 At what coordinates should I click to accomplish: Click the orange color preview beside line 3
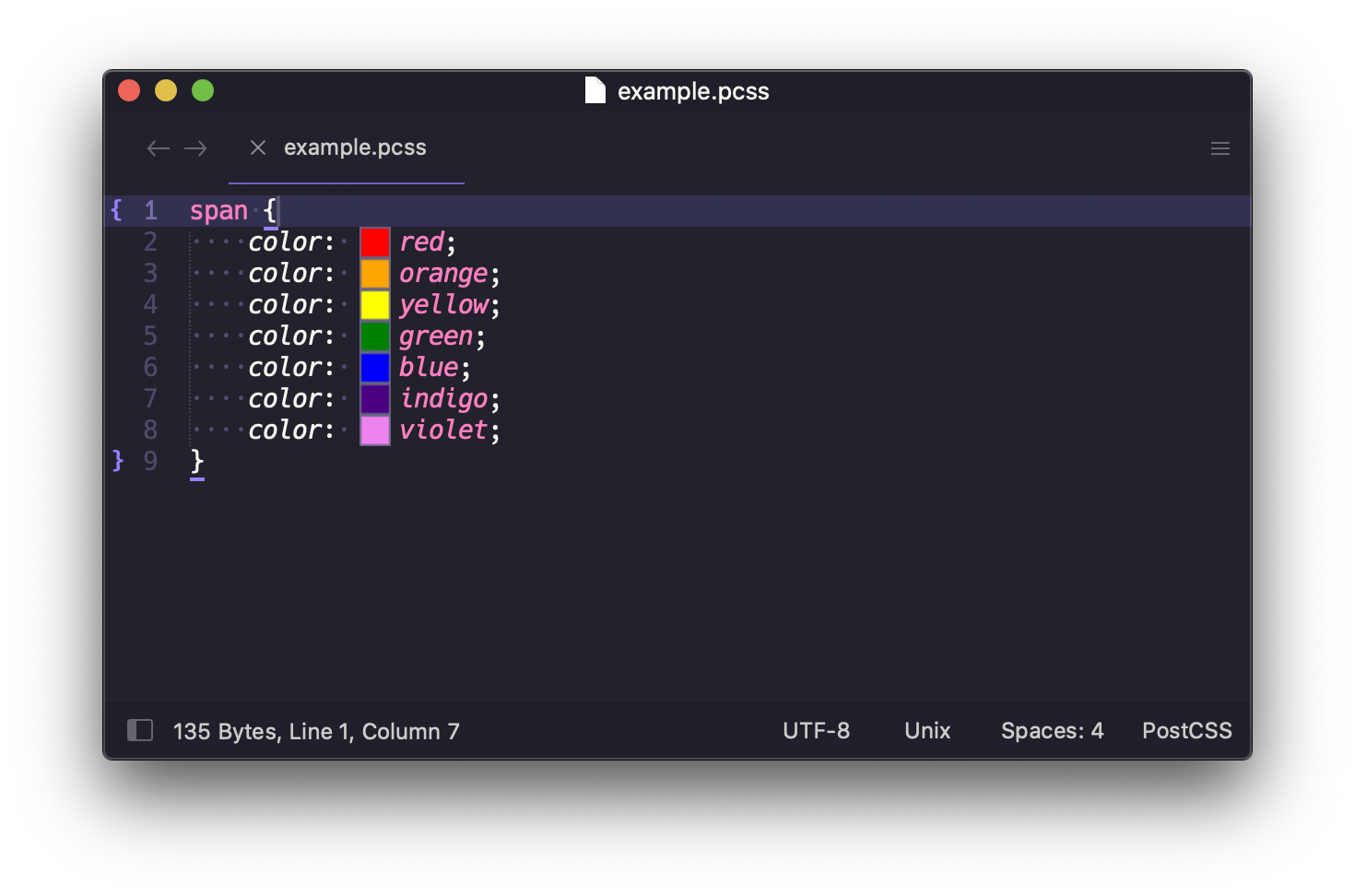pyautogui.click(x=375, y=273)
